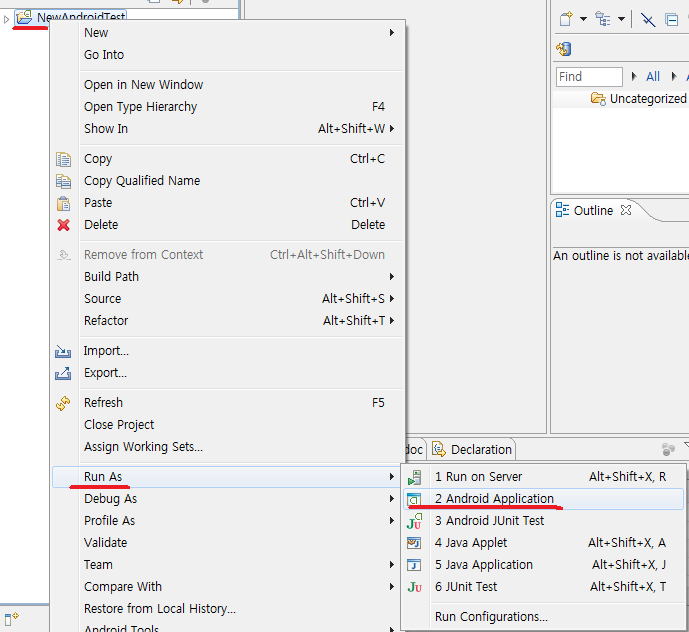Viewport: 689px width, 632px height.
Task: Click the JUnit Test icon
Action: 414,587
